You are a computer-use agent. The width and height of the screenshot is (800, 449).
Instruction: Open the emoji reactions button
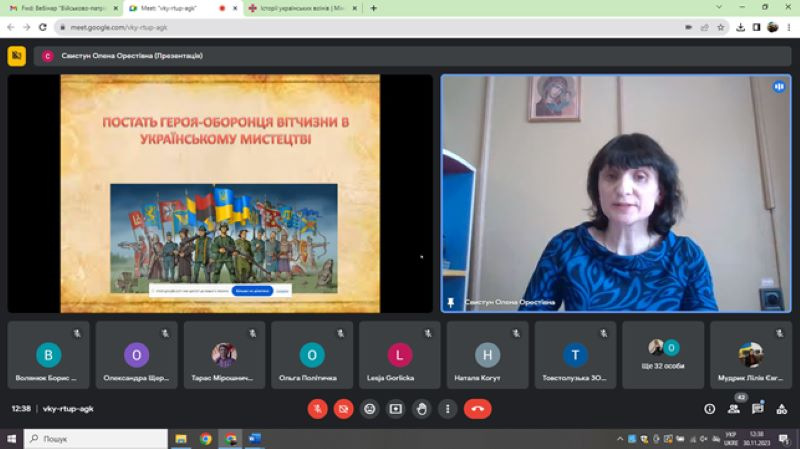[x=369, y=409]
